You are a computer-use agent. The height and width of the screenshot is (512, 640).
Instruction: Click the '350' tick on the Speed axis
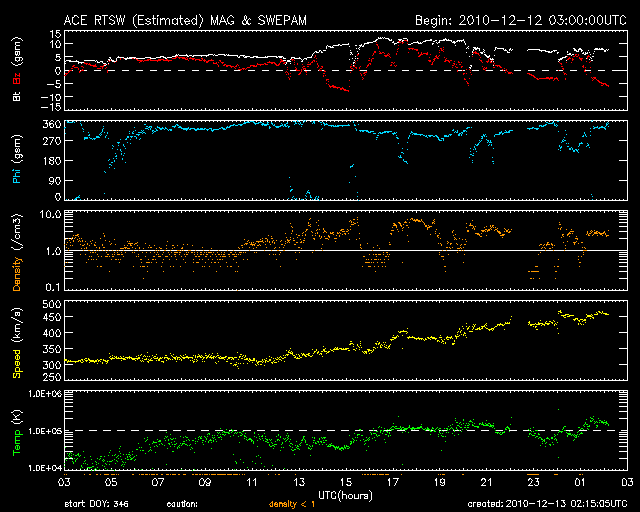tap(52, 349)
